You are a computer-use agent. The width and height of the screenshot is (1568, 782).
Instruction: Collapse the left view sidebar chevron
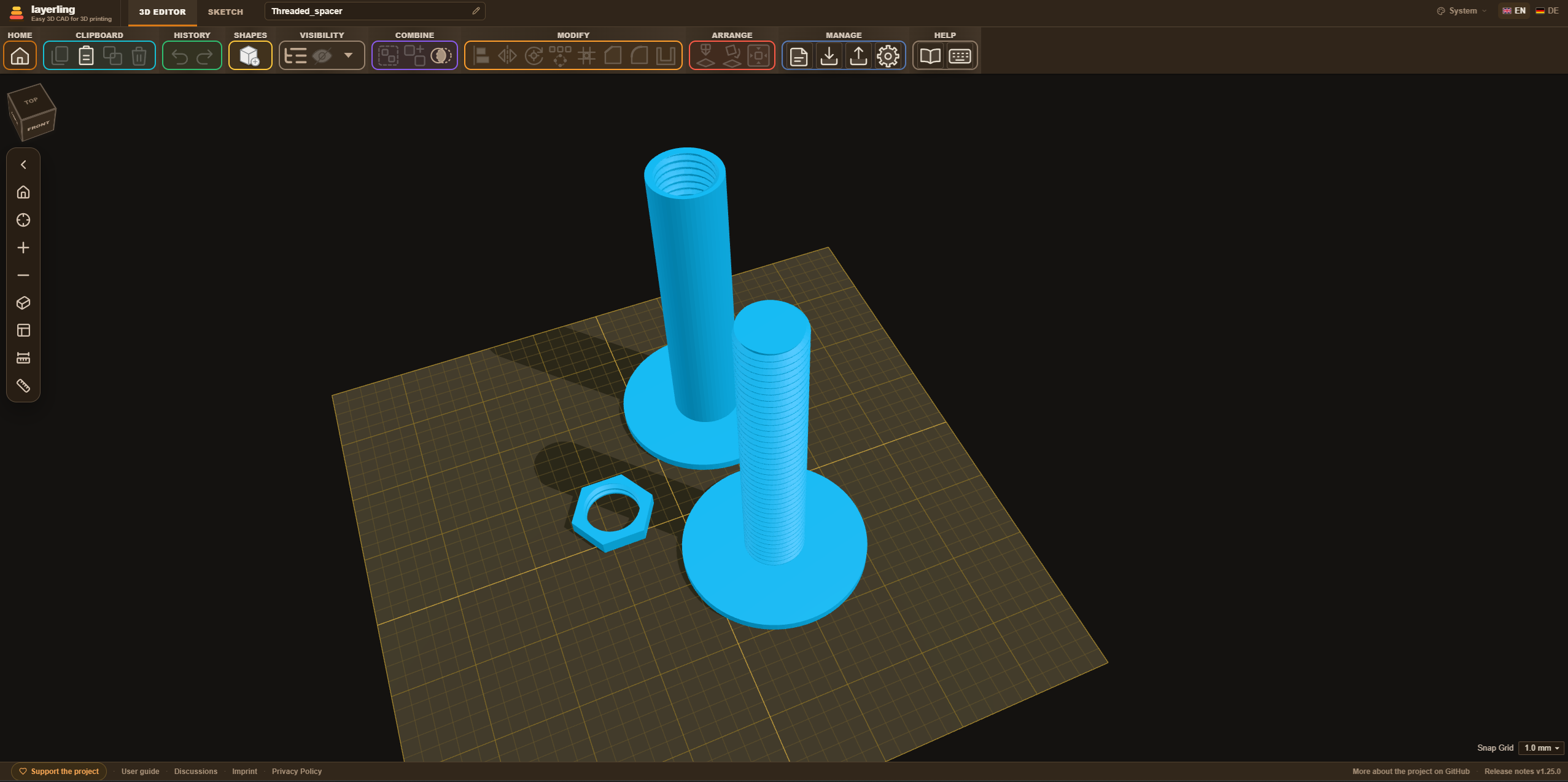[x=23, y=165]
